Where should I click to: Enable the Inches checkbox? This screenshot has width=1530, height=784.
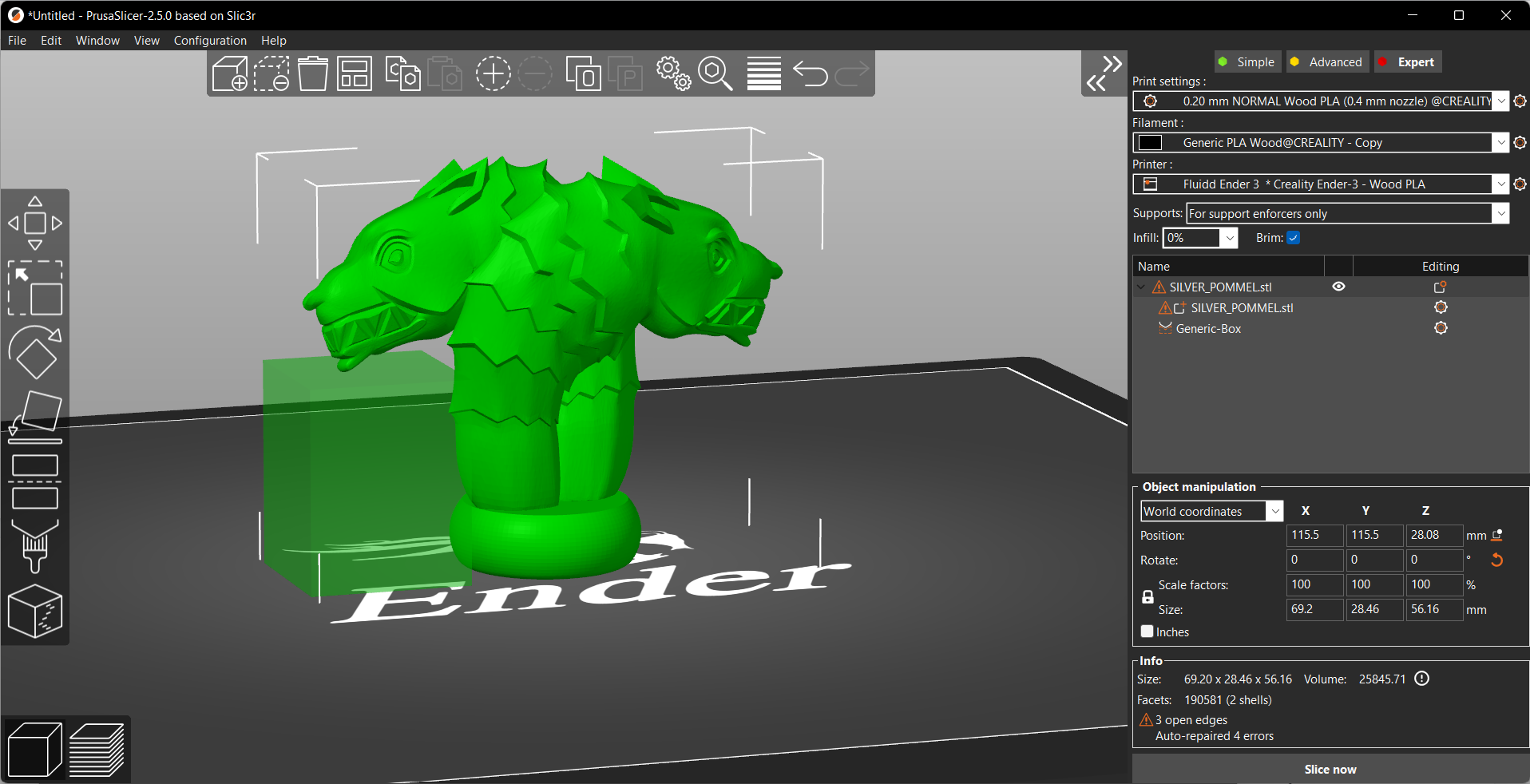point(1147,632)
